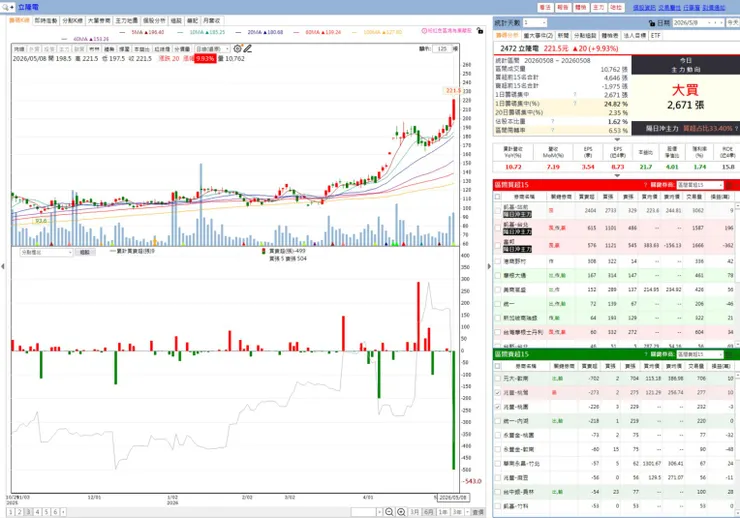Expand statistics section with down arrow

pos(617,140)
